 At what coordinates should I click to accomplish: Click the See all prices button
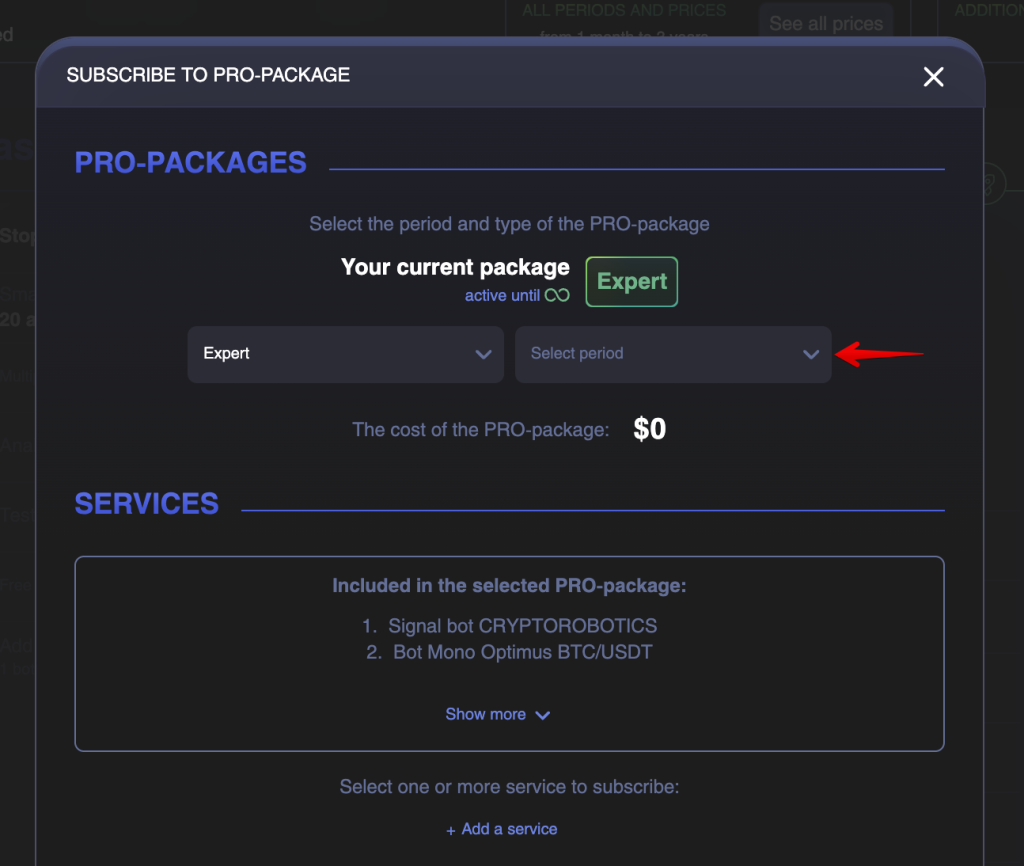pyautogui.click(x=825, y=24)
